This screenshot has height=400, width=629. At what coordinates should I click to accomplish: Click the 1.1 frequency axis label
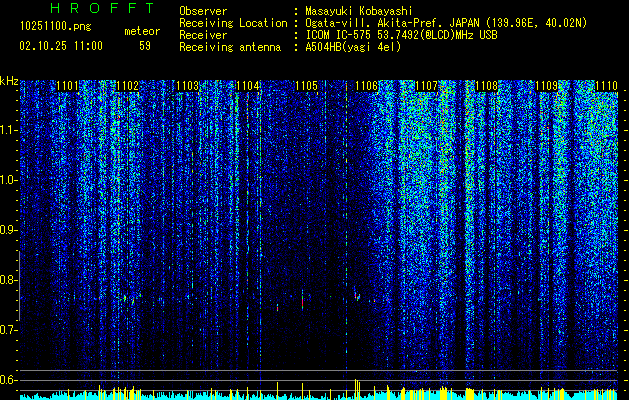tap(9, 131)
